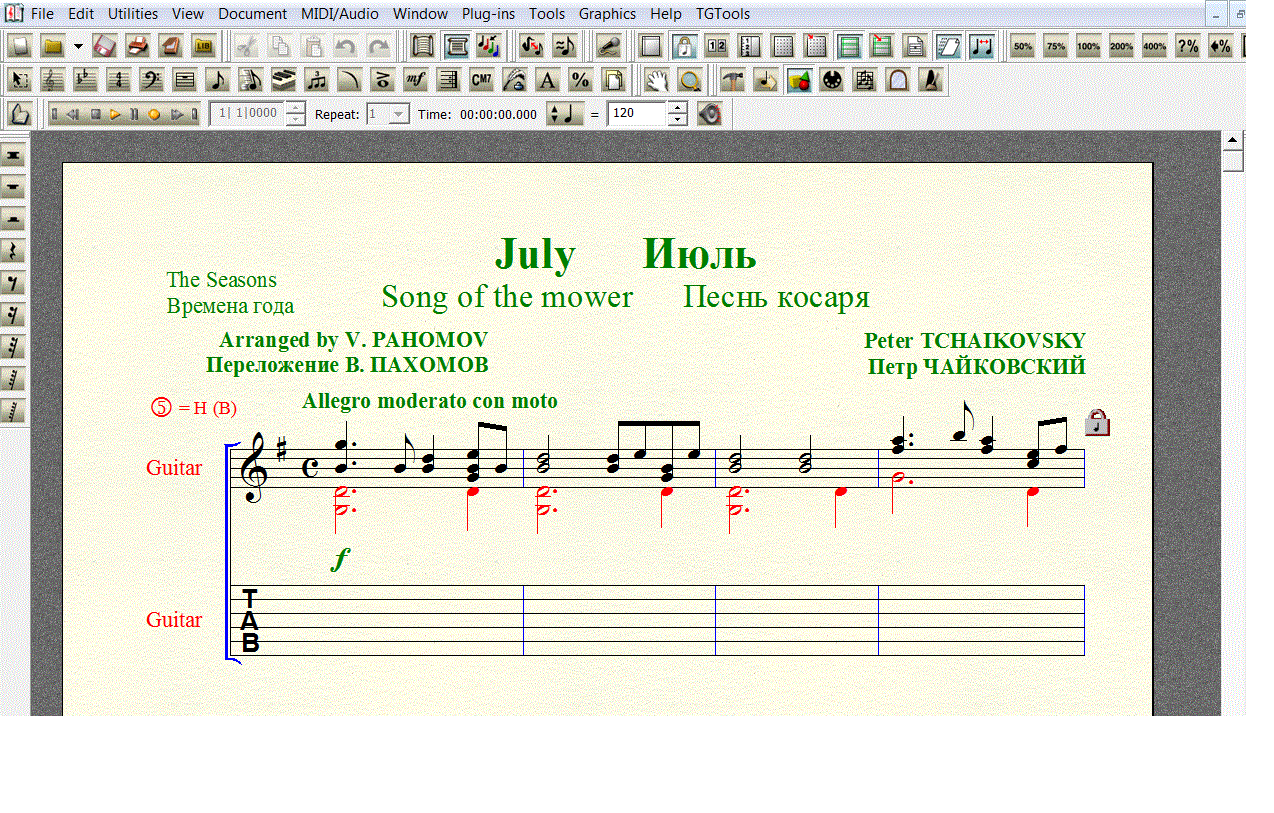Click the tempo field showing 120
This screenshot has width=1274, height=813.
point(636,114)
